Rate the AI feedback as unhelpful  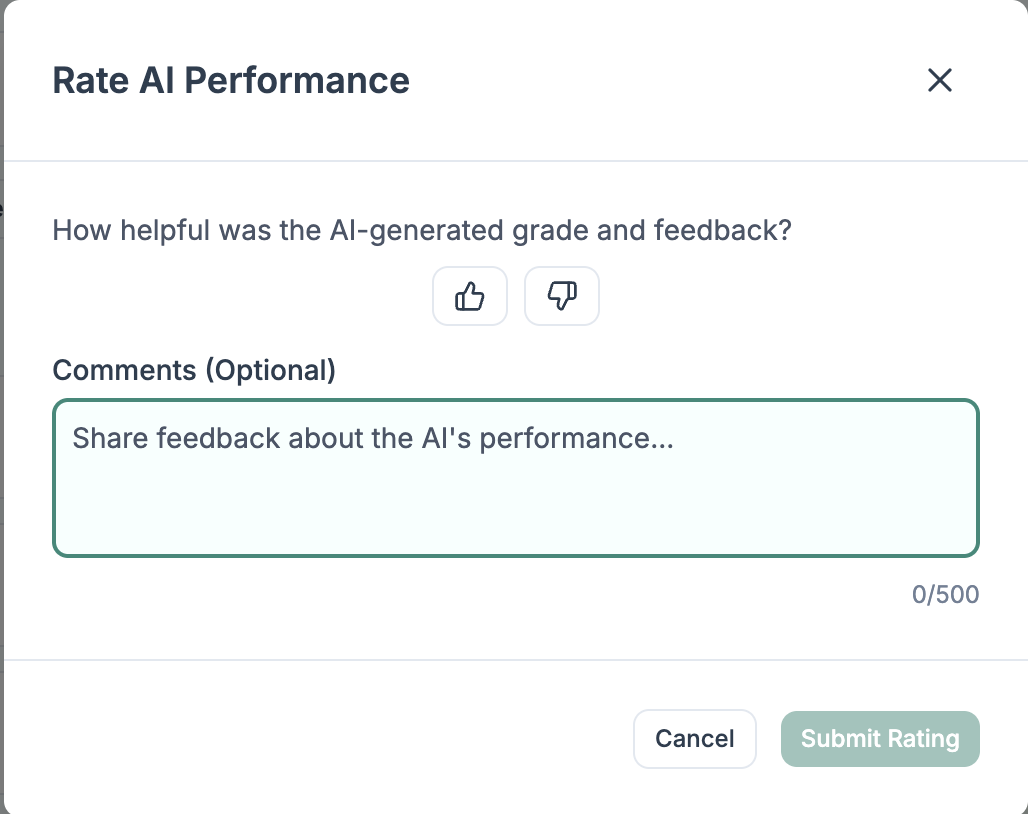[562, 296]
